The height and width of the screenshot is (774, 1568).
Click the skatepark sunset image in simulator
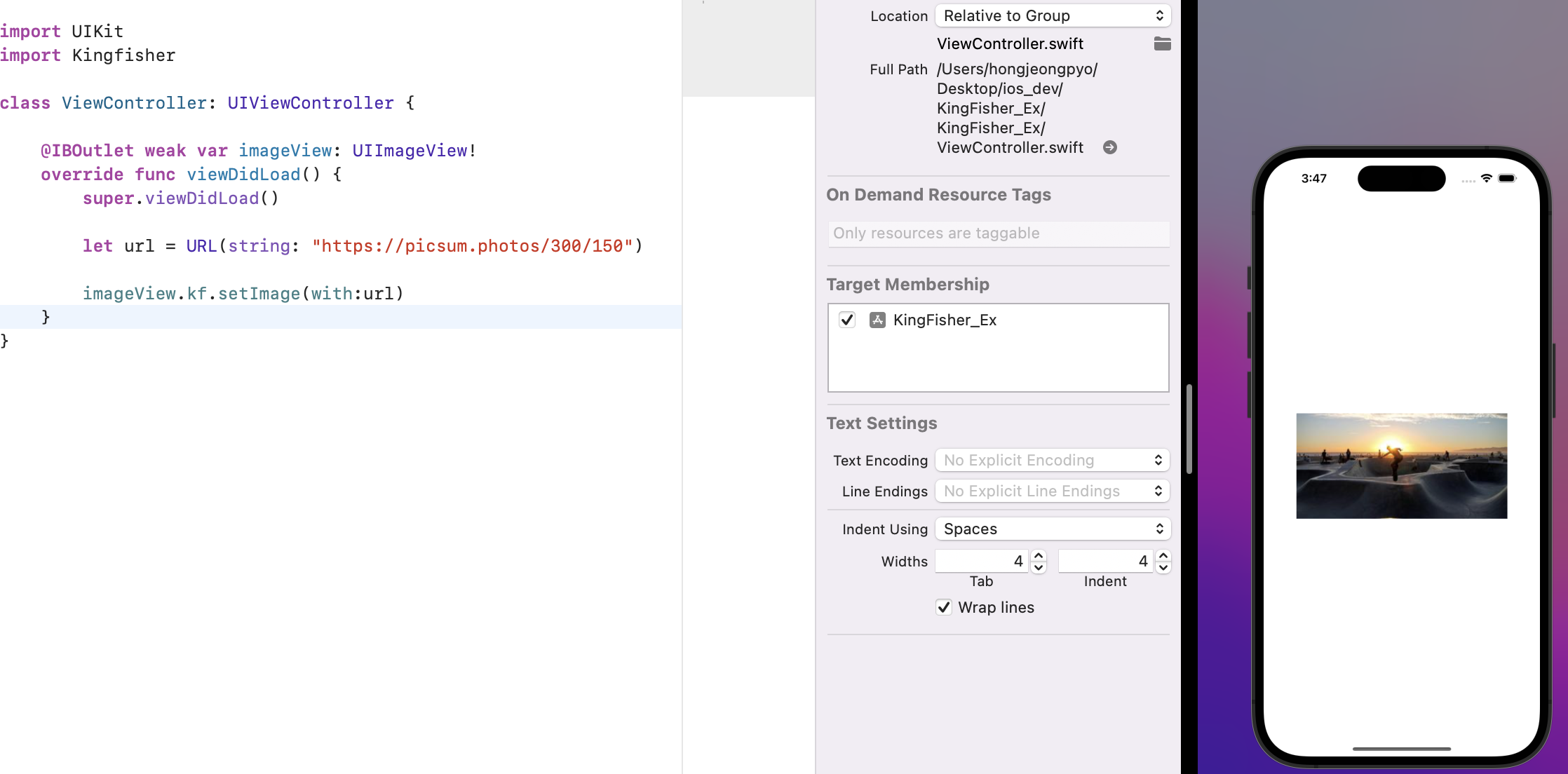(x=1401, y=466)
